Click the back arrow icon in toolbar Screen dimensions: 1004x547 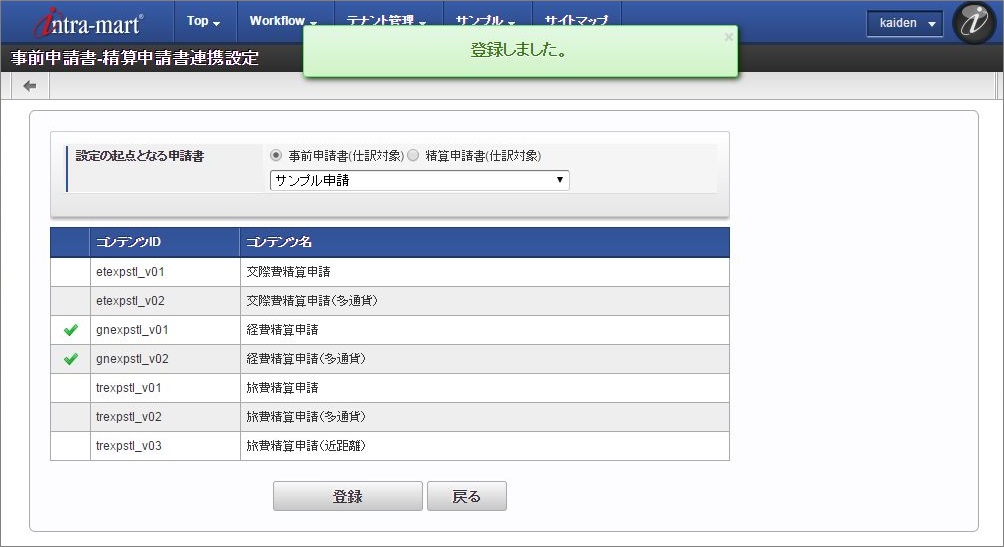(x=29, y=86)
